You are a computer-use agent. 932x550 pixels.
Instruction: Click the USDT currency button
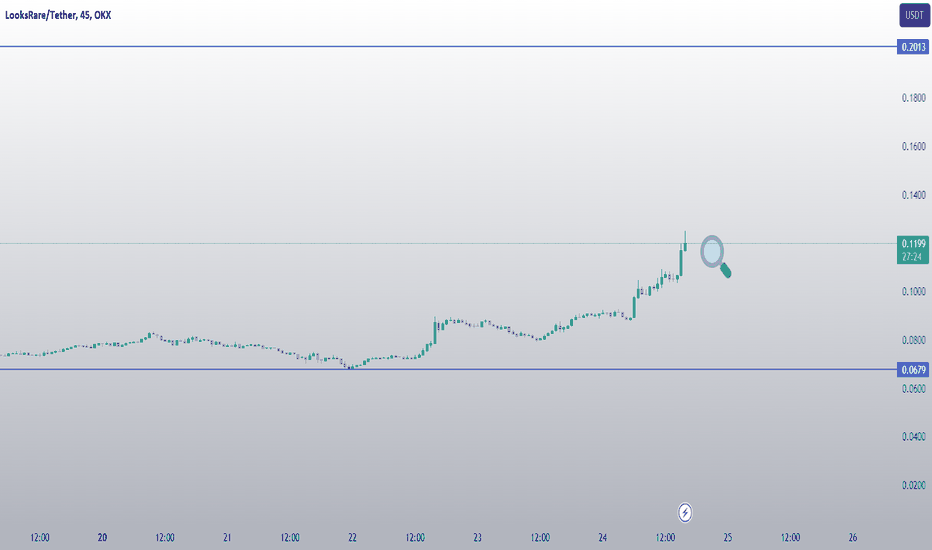pyautogui.click(x=914, y=15)
